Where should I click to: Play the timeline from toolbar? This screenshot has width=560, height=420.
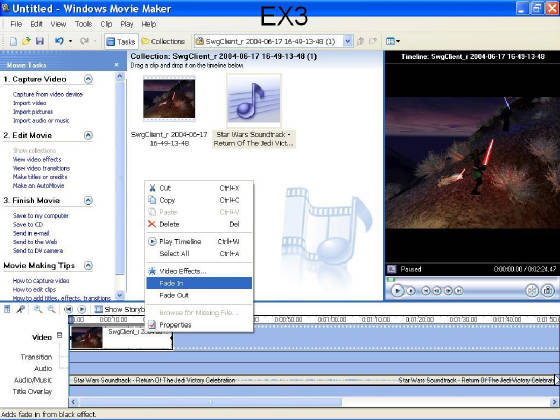pyautogui.click(x=82, y=309)
